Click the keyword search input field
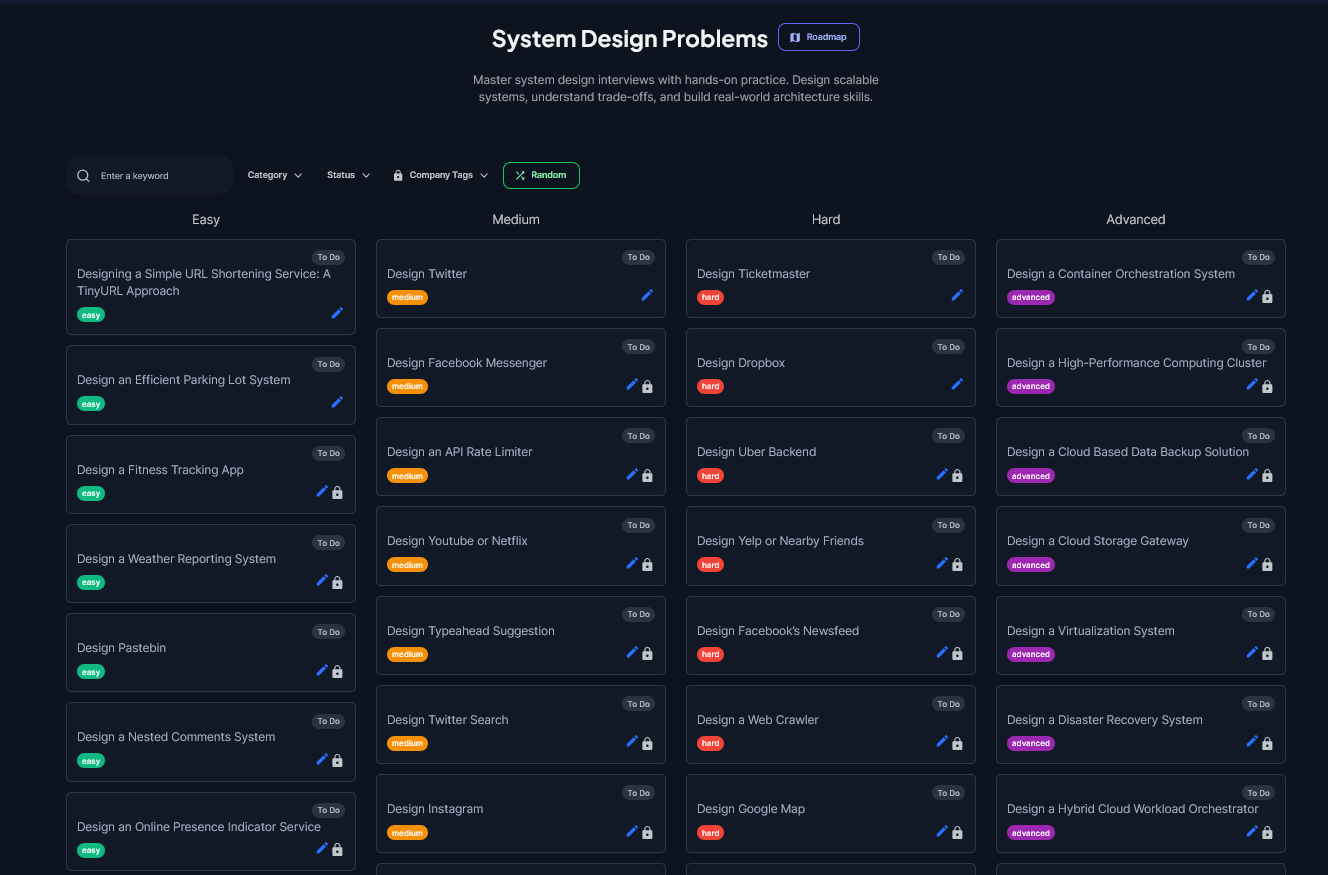This screenshot has width=1328, height=875. coord(150,176)
